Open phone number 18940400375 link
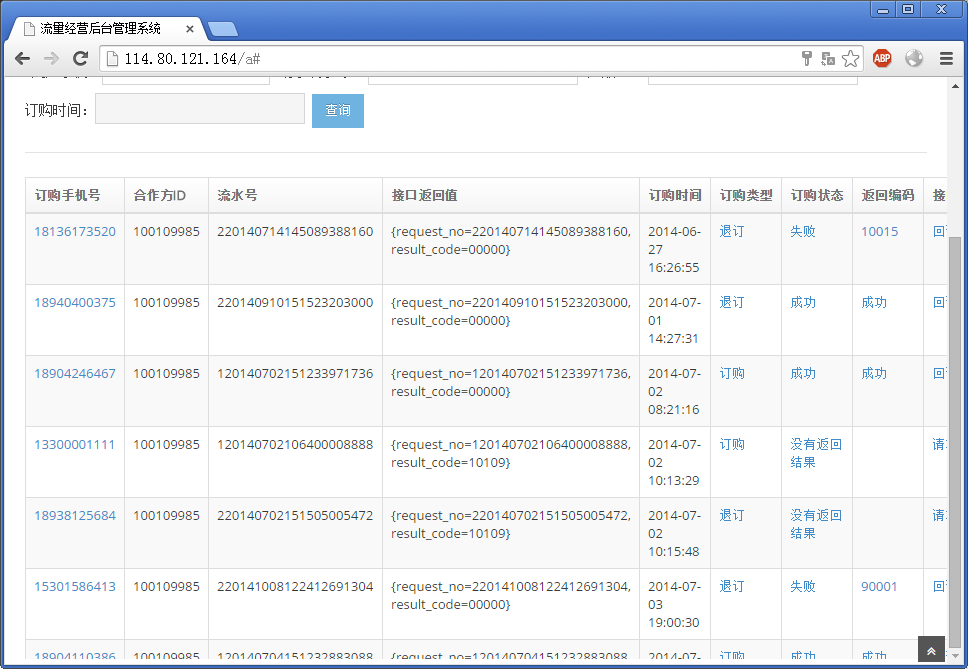This screenshot has width=968, height=669. 75,302
